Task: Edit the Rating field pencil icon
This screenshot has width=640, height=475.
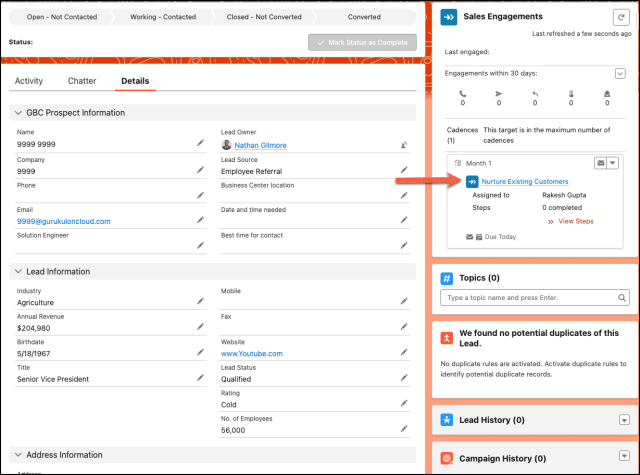Action: tap(403, 405)
